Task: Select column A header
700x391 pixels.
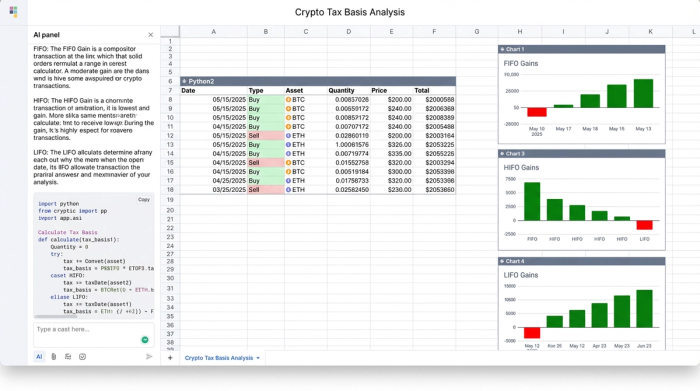Action: coord(213,32)
